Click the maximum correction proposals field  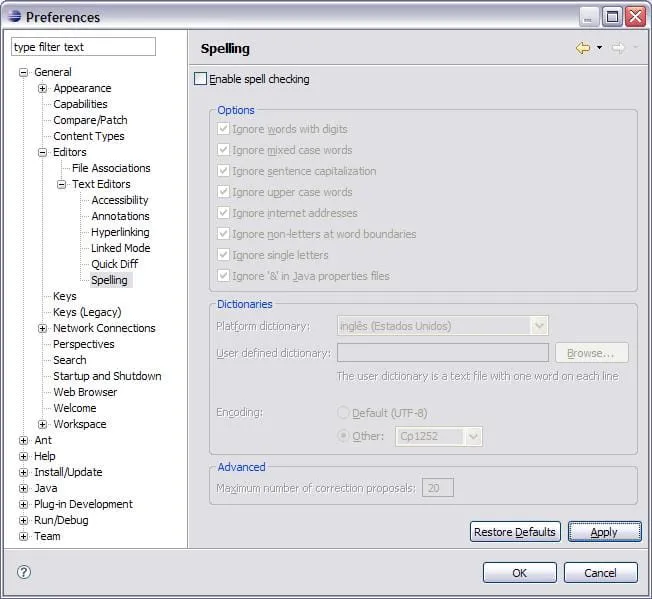(x=438, y=488)
